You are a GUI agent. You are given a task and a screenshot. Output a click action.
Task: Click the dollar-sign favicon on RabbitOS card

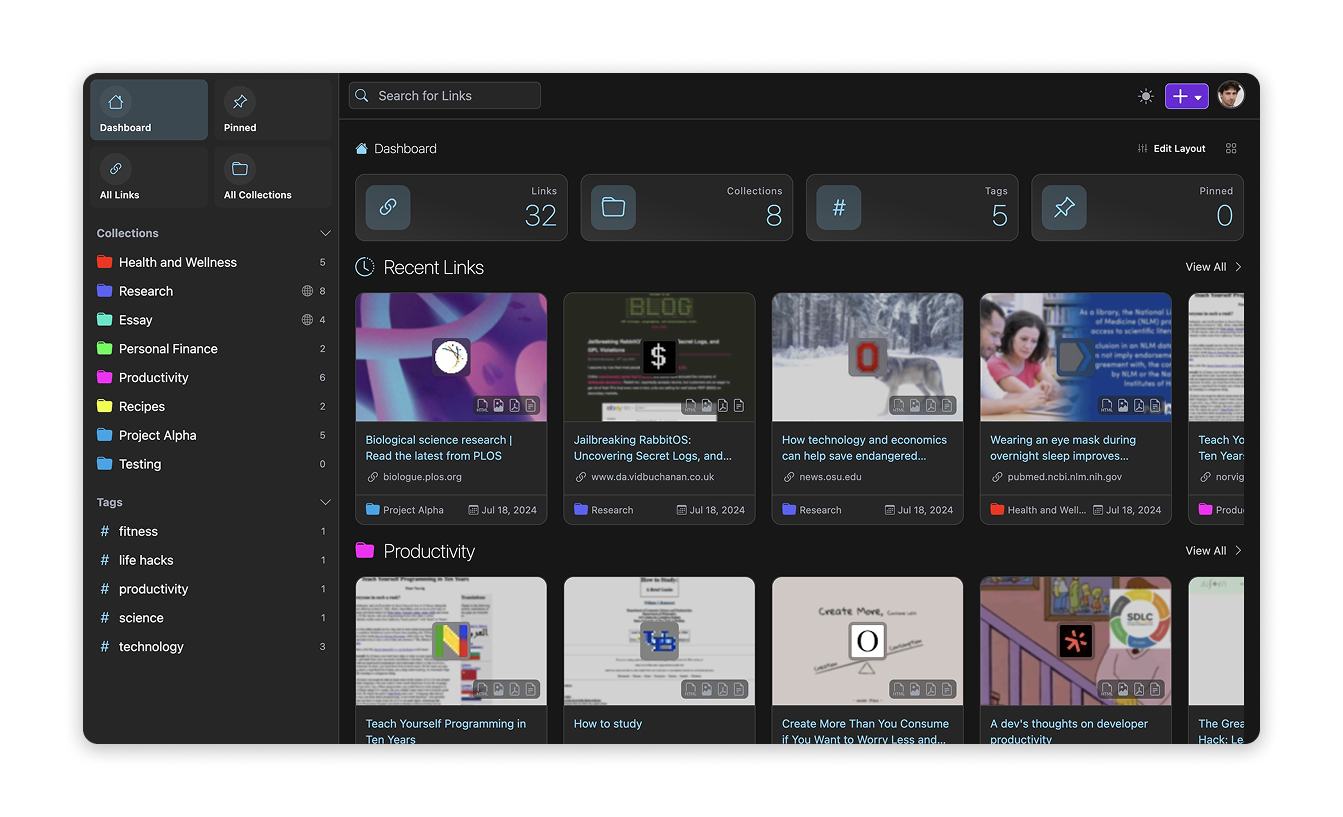click(x=659, y=357)
